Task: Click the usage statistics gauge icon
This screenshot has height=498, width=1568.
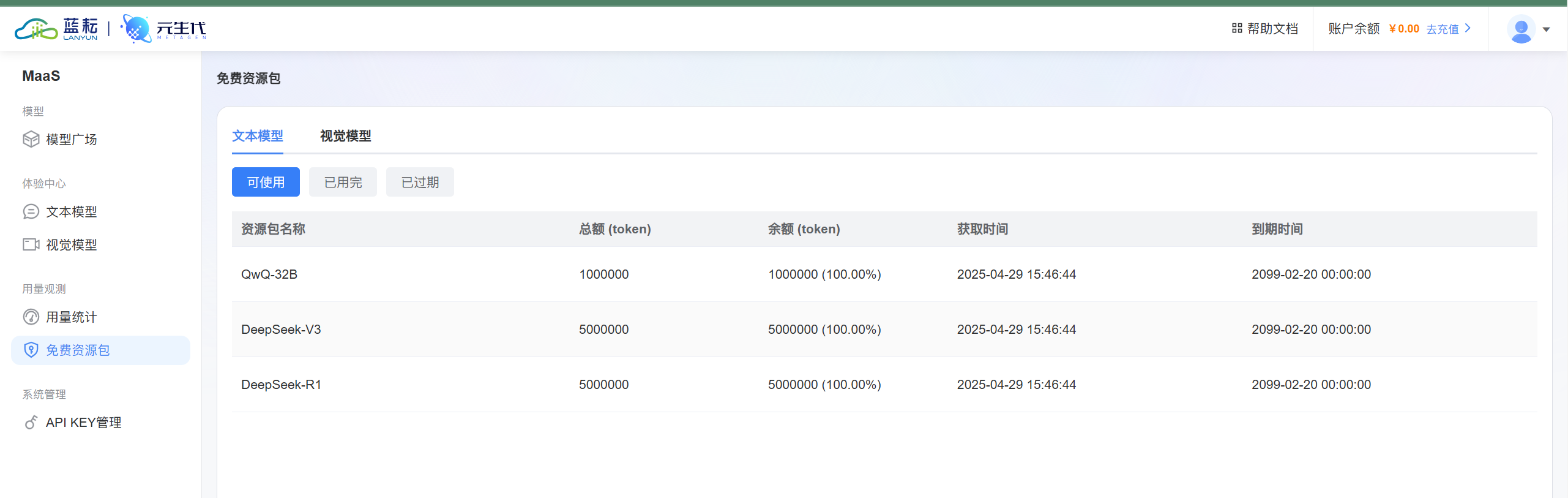Action: coord(31,317)
